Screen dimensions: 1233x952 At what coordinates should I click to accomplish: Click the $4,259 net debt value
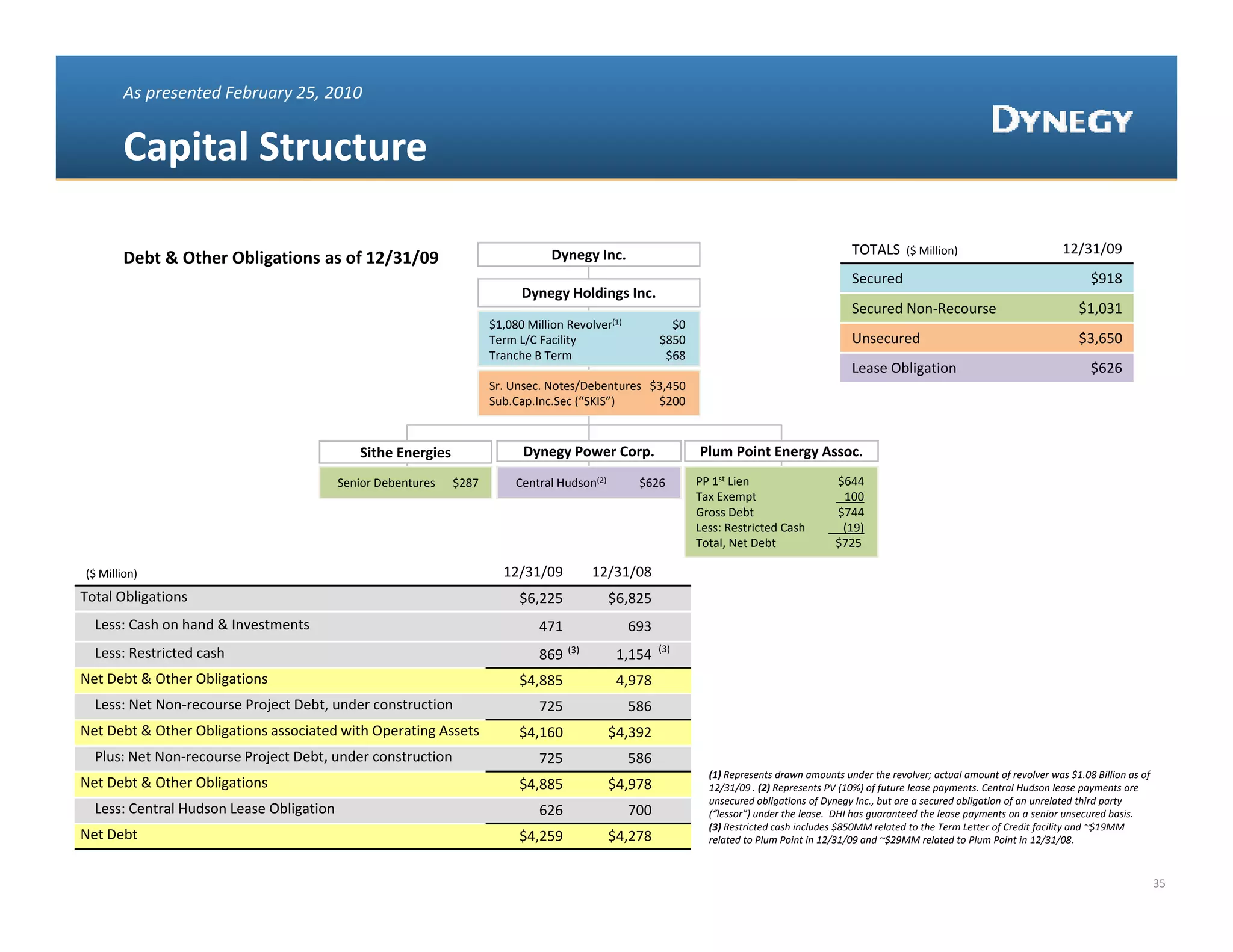(x=541, y=836)
